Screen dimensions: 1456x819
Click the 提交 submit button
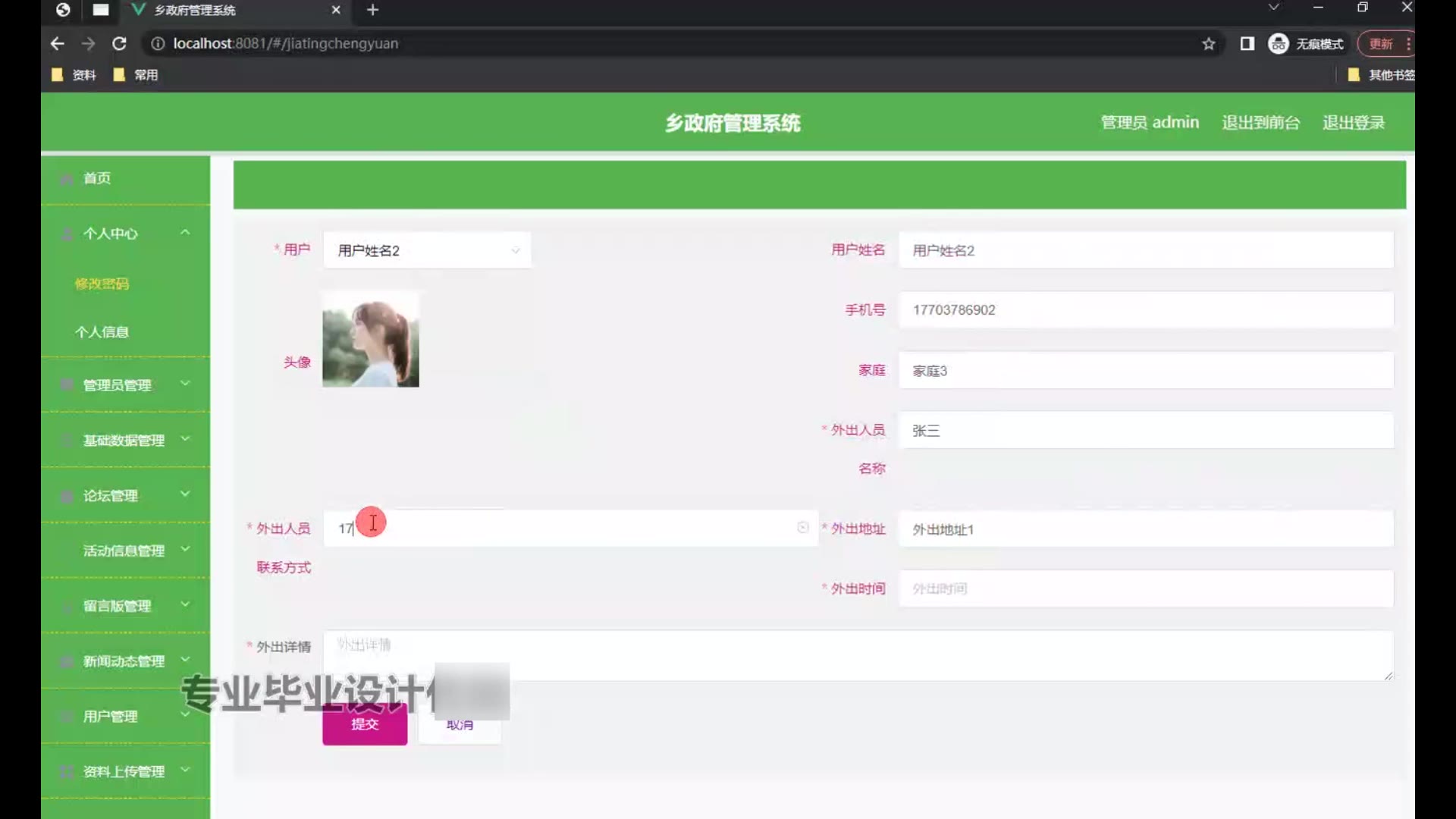[x=365, y=725]
